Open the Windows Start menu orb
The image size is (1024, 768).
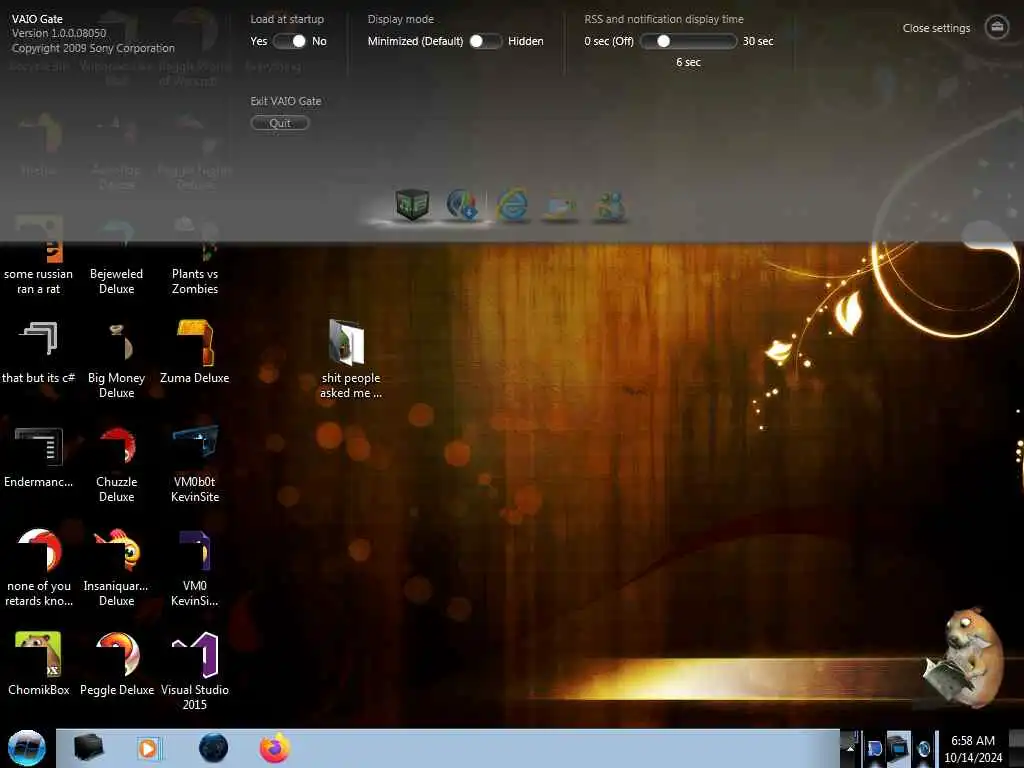click(x=27, y=748)
